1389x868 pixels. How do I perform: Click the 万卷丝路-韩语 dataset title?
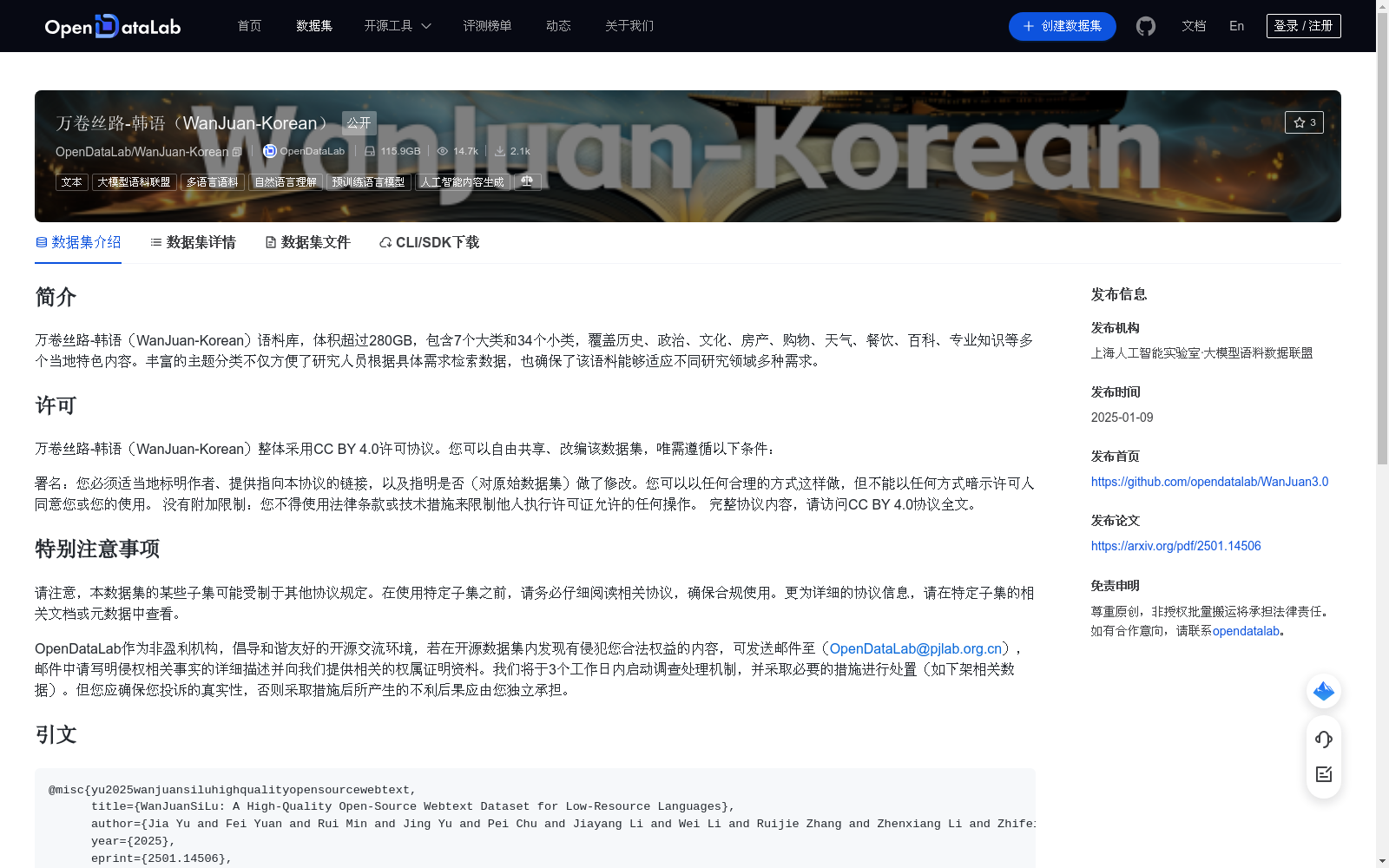193,123
